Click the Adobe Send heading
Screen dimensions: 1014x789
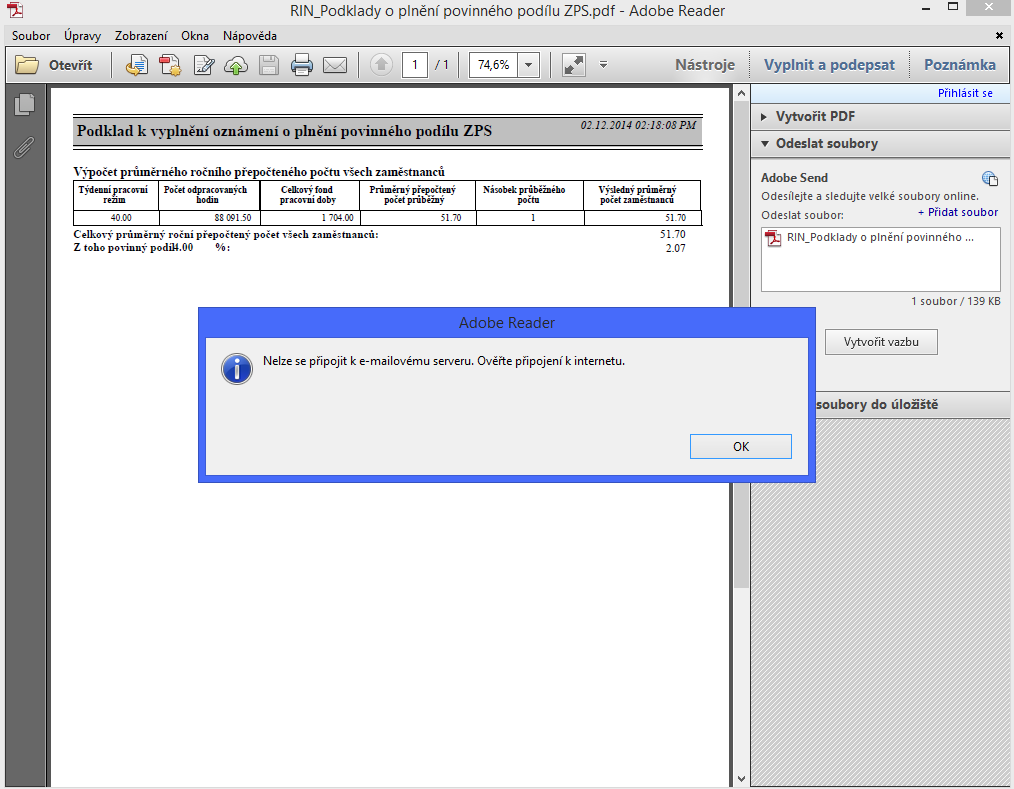point(794,178)
